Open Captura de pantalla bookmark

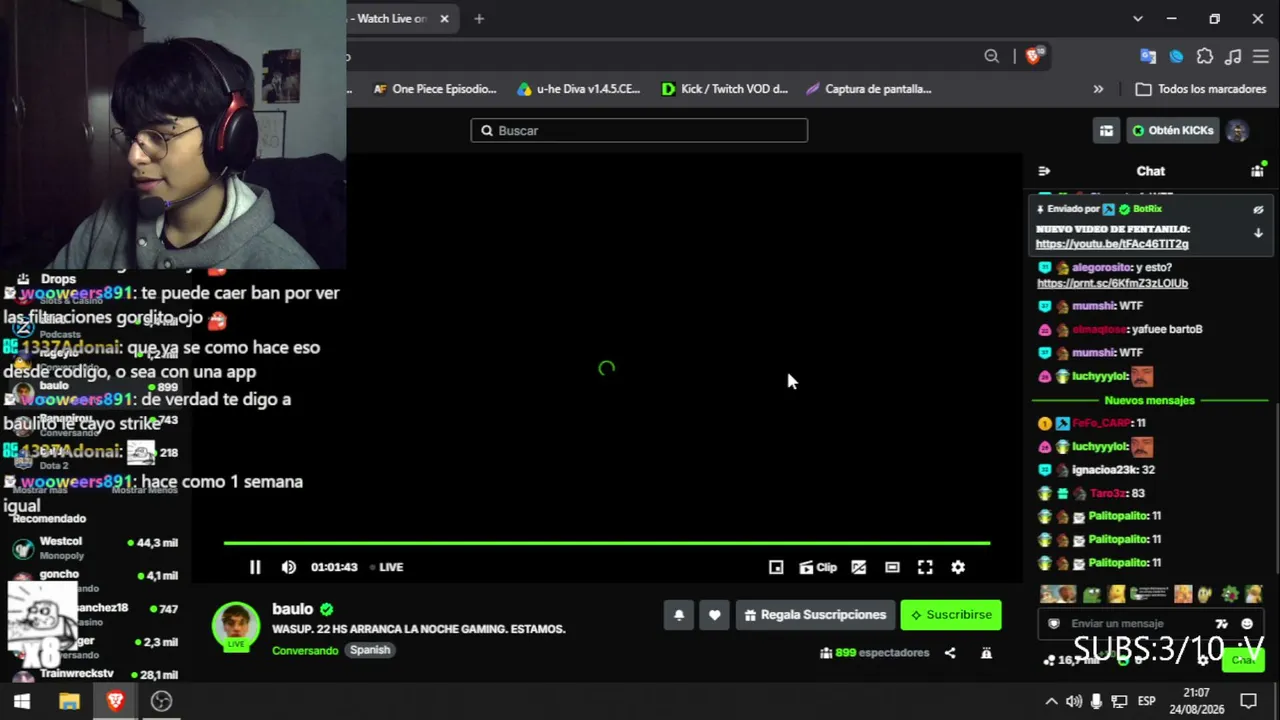tap(868, 89)
